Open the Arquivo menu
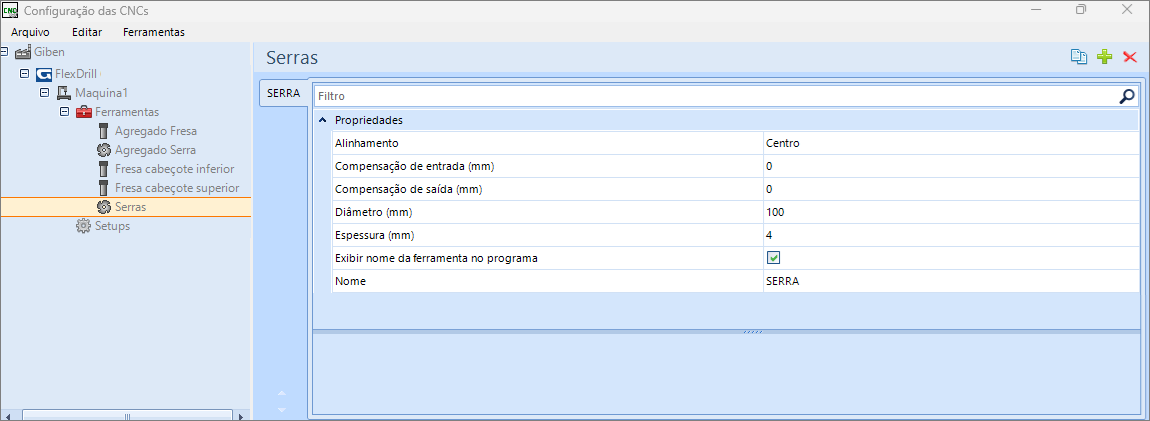Image resolution: width=1150 pixels, height=421 pixels. (30, 31)
